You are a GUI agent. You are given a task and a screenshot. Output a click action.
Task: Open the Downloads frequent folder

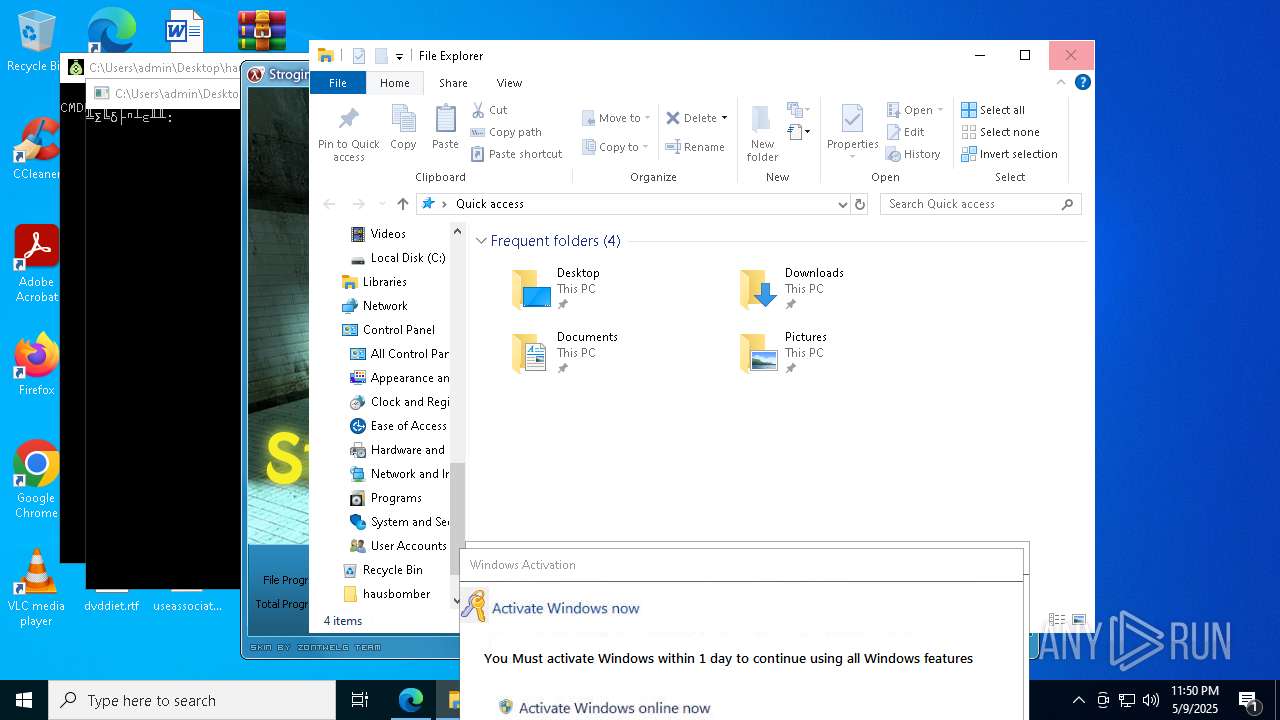792,288
